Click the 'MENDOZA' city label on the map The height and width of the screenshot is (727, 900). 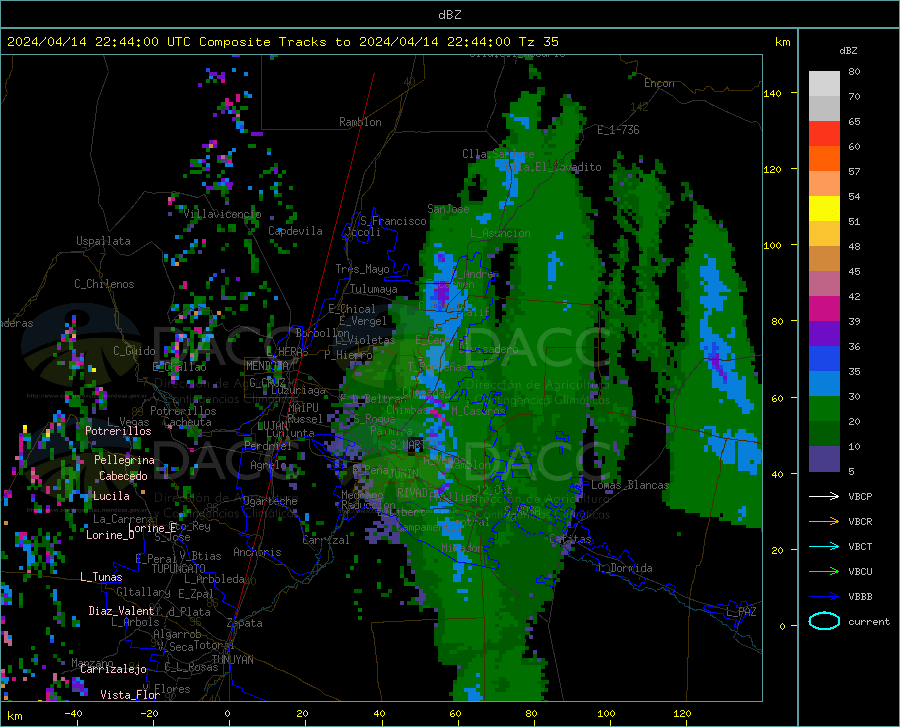[267, 366]
